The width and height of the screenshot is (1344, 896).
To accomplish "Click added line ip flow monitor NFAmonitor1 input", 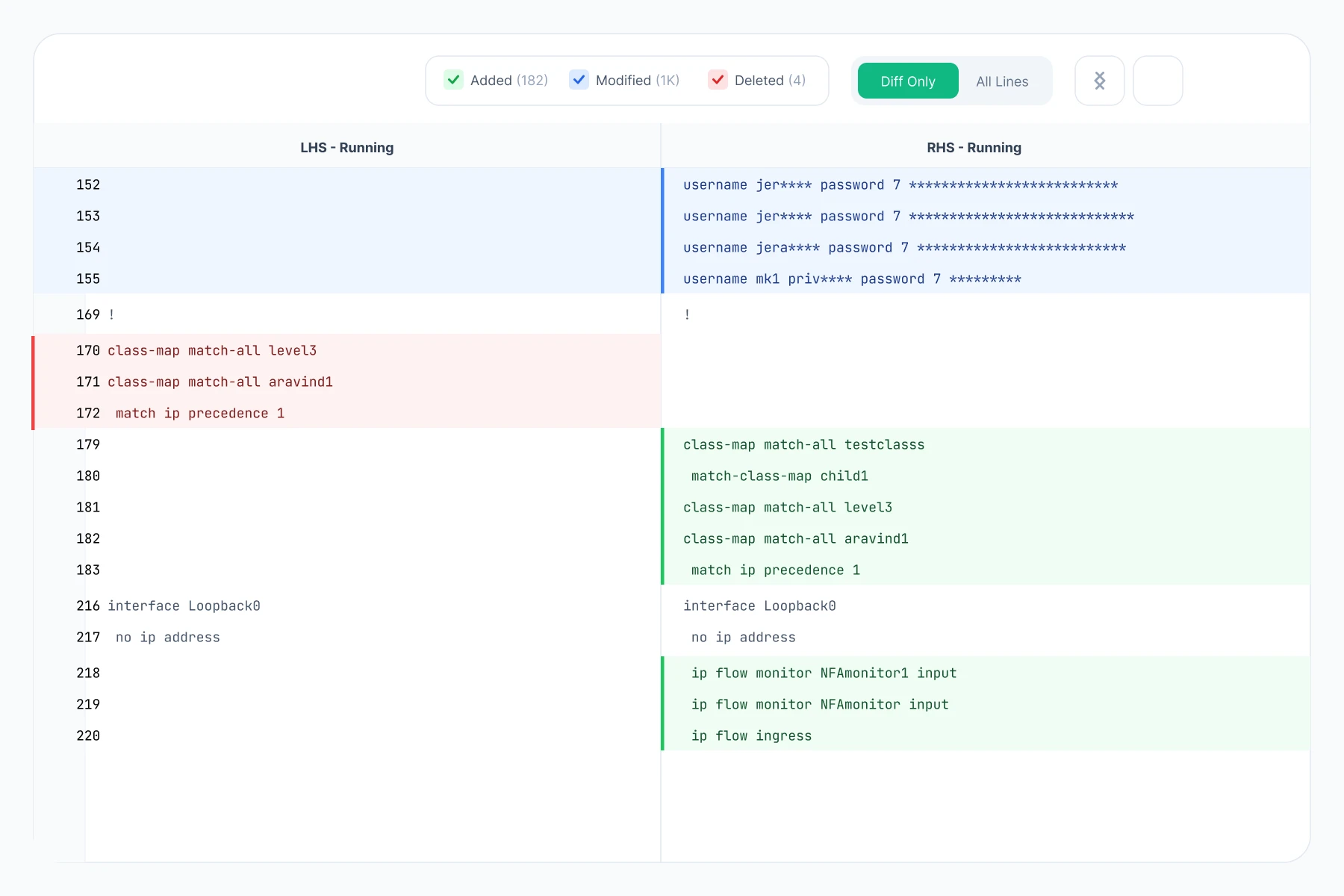I will pyautogui.click(x=824, y=673).
